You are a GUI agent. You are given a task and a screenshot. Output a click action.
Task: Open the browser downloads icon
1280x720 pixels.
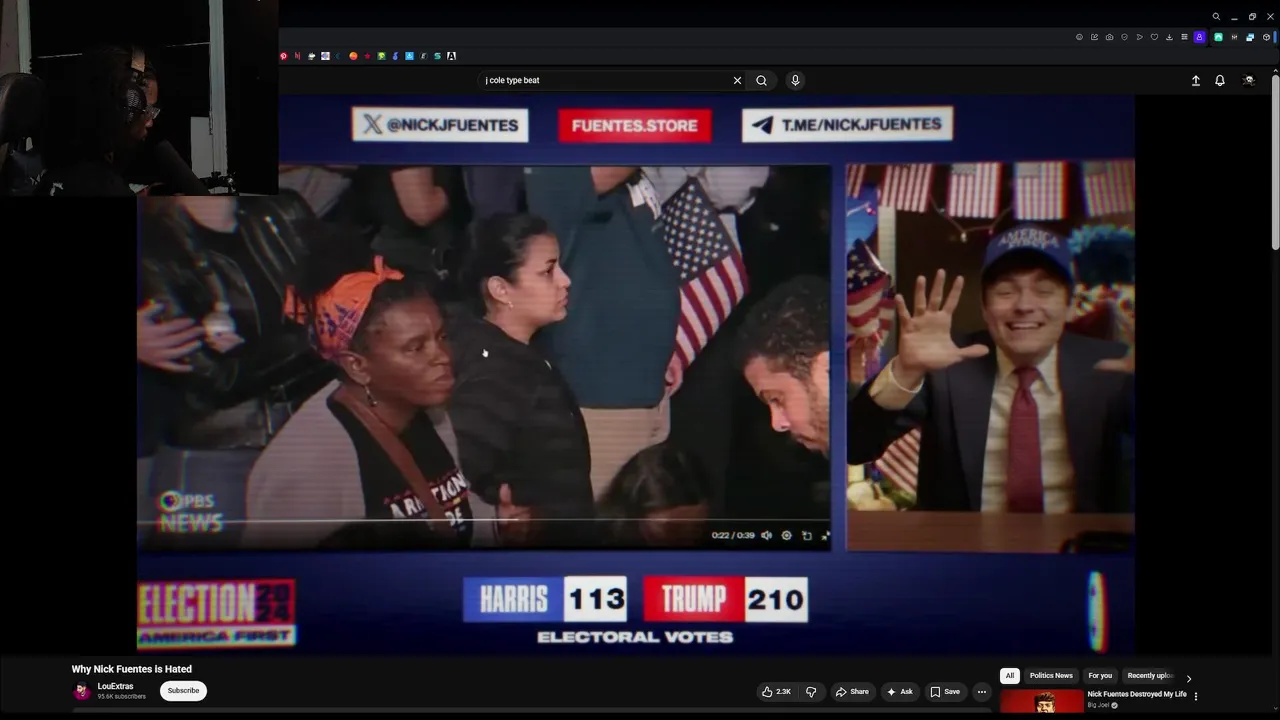coord(1169,37)
